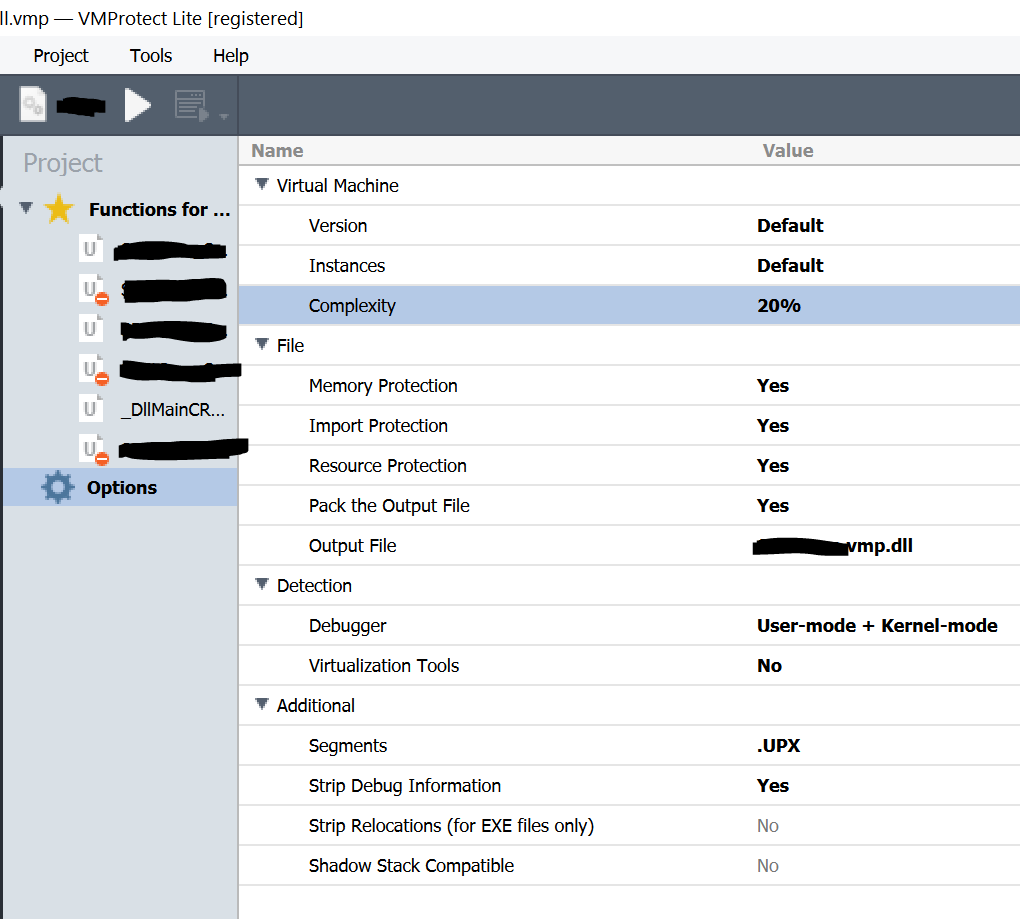Select the File group header text
Screen dimensions: 1020x919
coord(290,346)
